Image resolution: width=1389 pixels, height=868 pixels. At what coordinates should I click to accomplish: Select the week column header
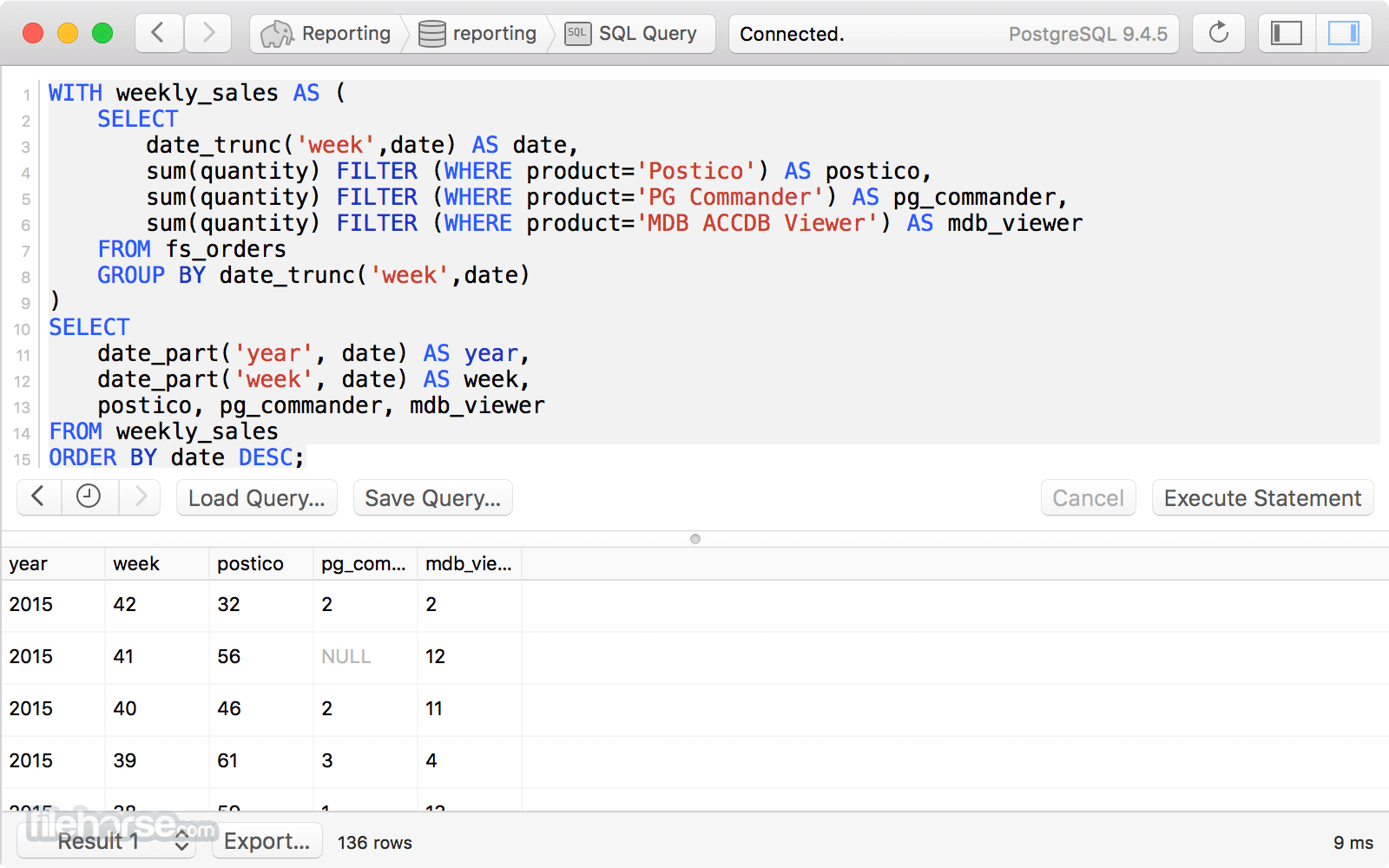(x=157, y=564)
